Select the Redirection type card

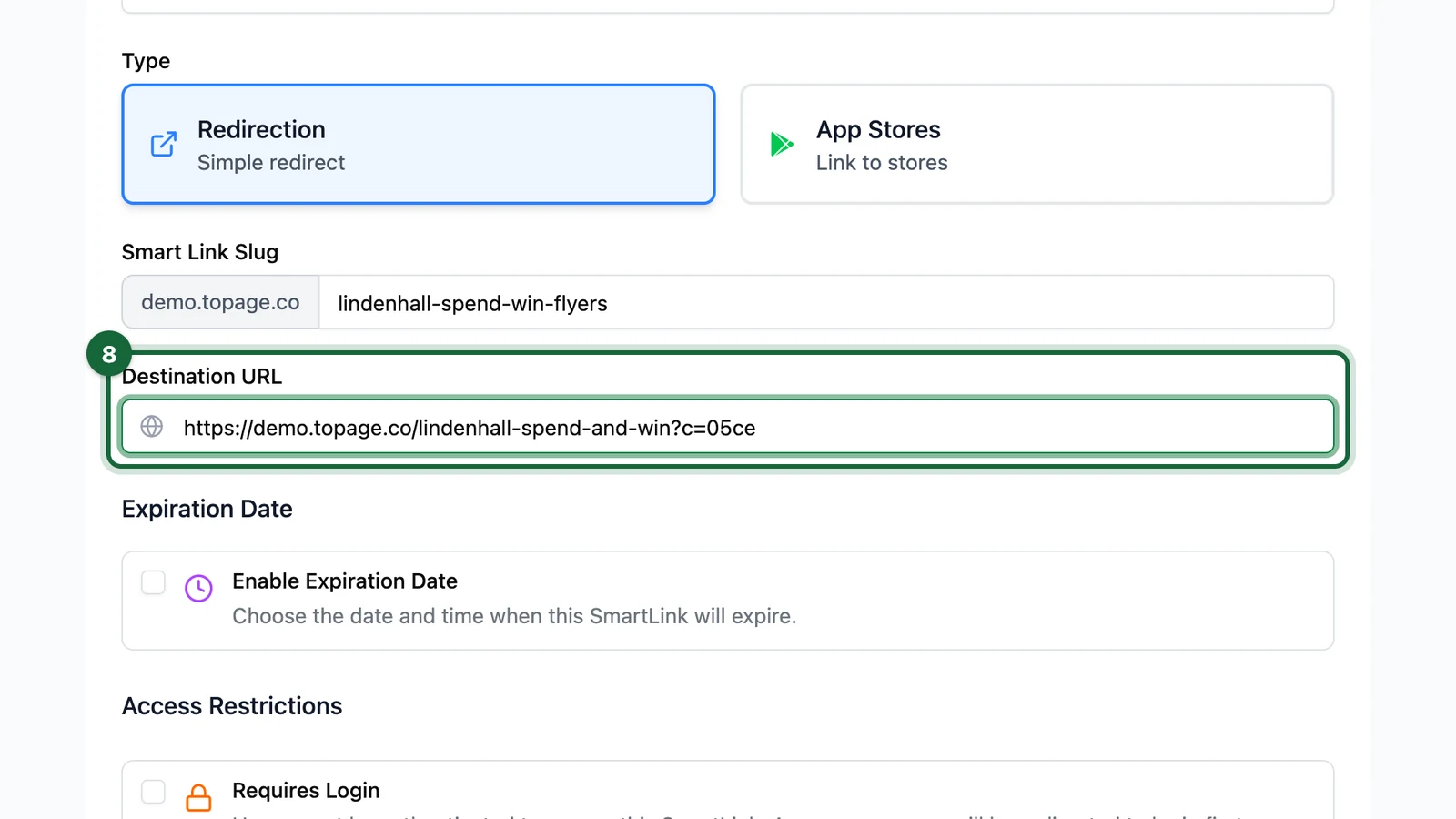click(419, 144)
